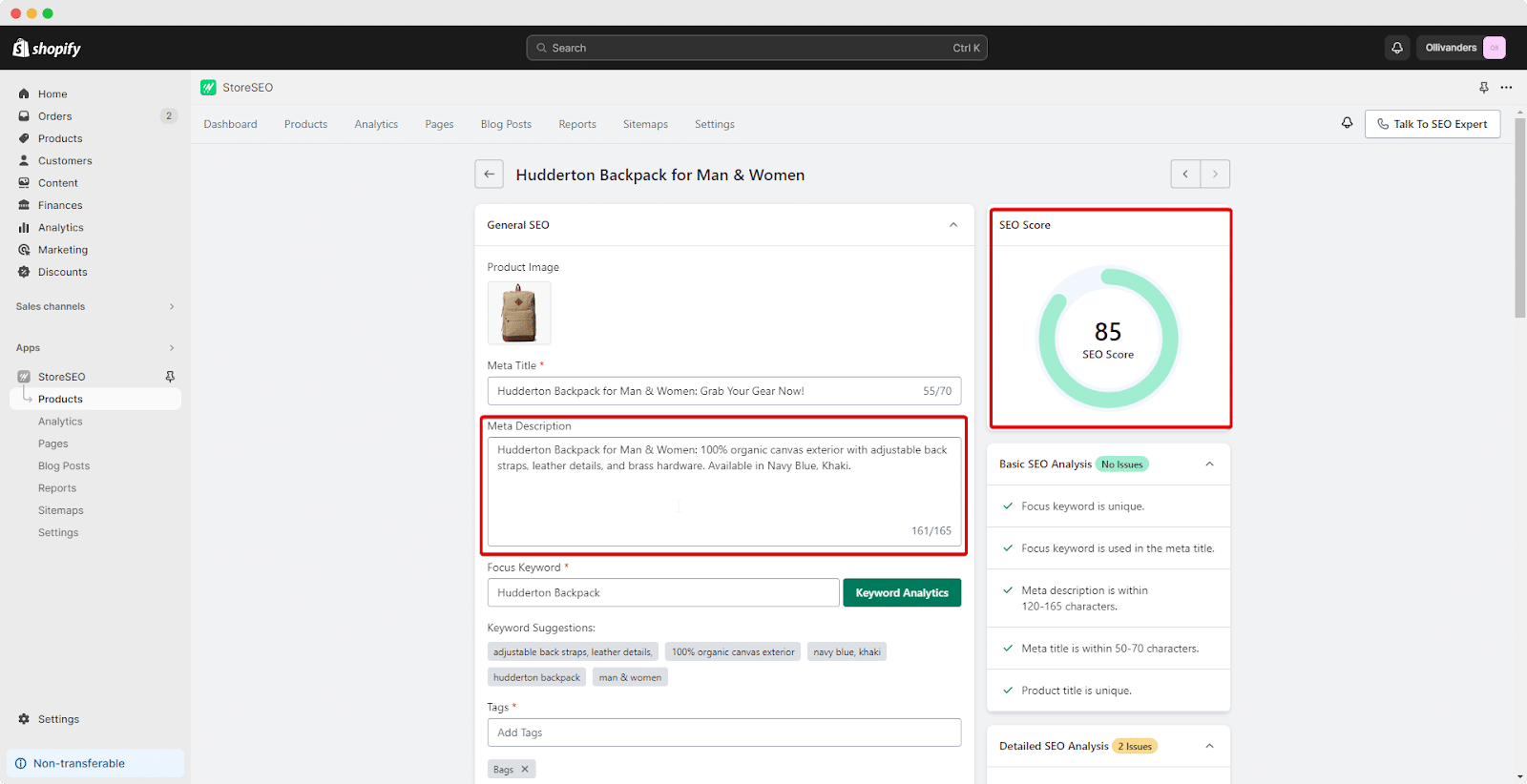The image size is (1527, 784).
Task: Click the StoreSEO notification bell icon
Action: 1347,123
